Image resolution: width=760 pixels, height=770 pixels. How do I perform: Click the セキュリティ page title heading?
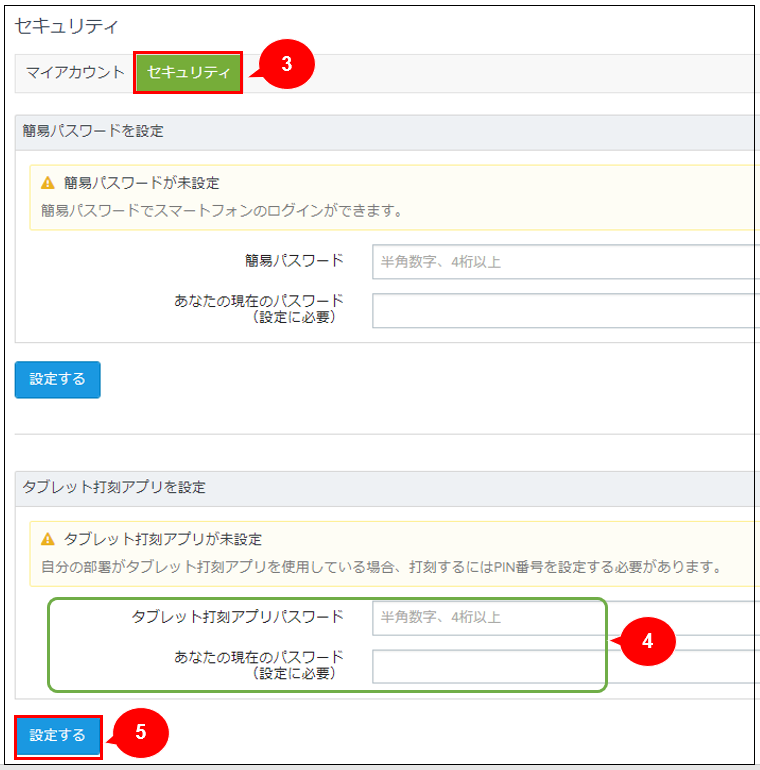tap(67, 23)
